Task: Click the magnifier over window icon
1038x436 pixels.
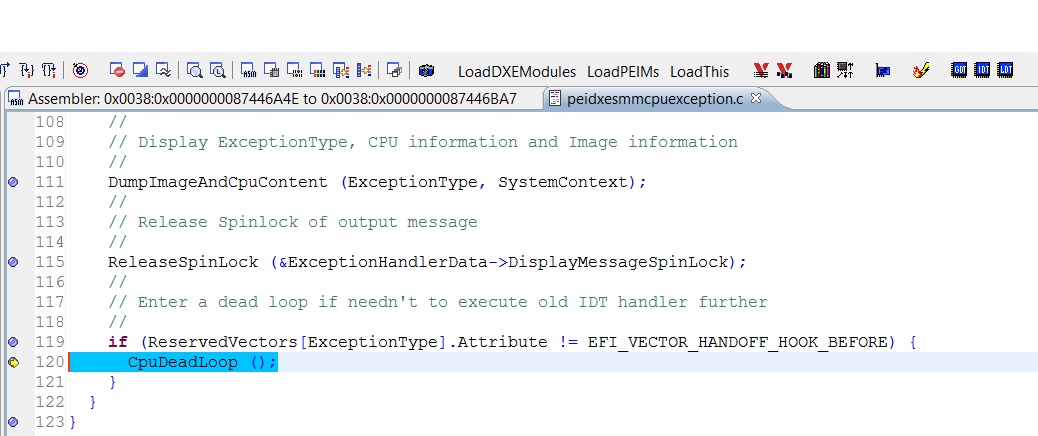Action: click(194, 69)
